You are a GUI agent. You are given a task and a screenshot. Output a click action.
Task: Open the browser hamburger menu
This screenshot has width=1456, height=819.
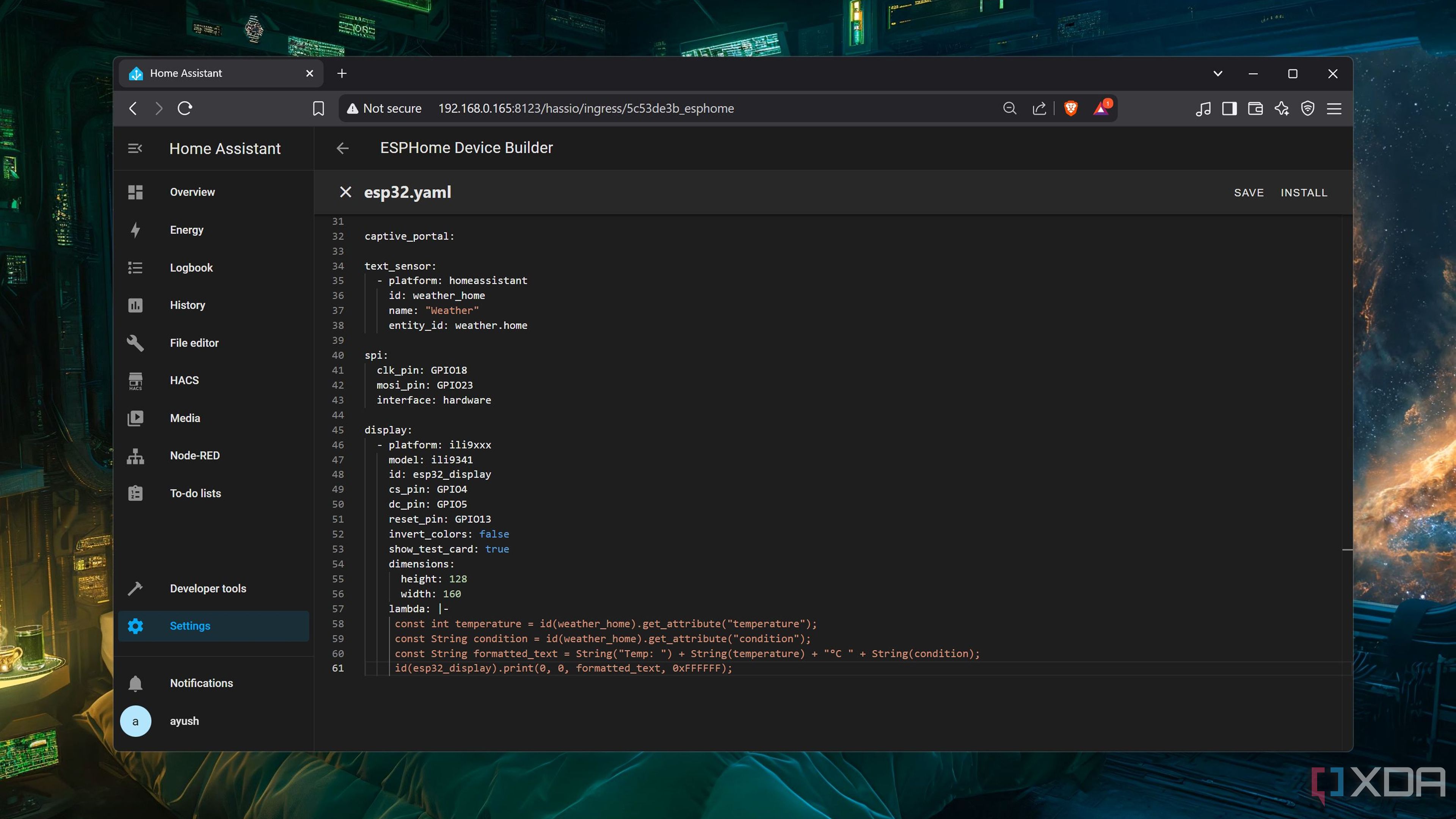tap(1334, 108)
